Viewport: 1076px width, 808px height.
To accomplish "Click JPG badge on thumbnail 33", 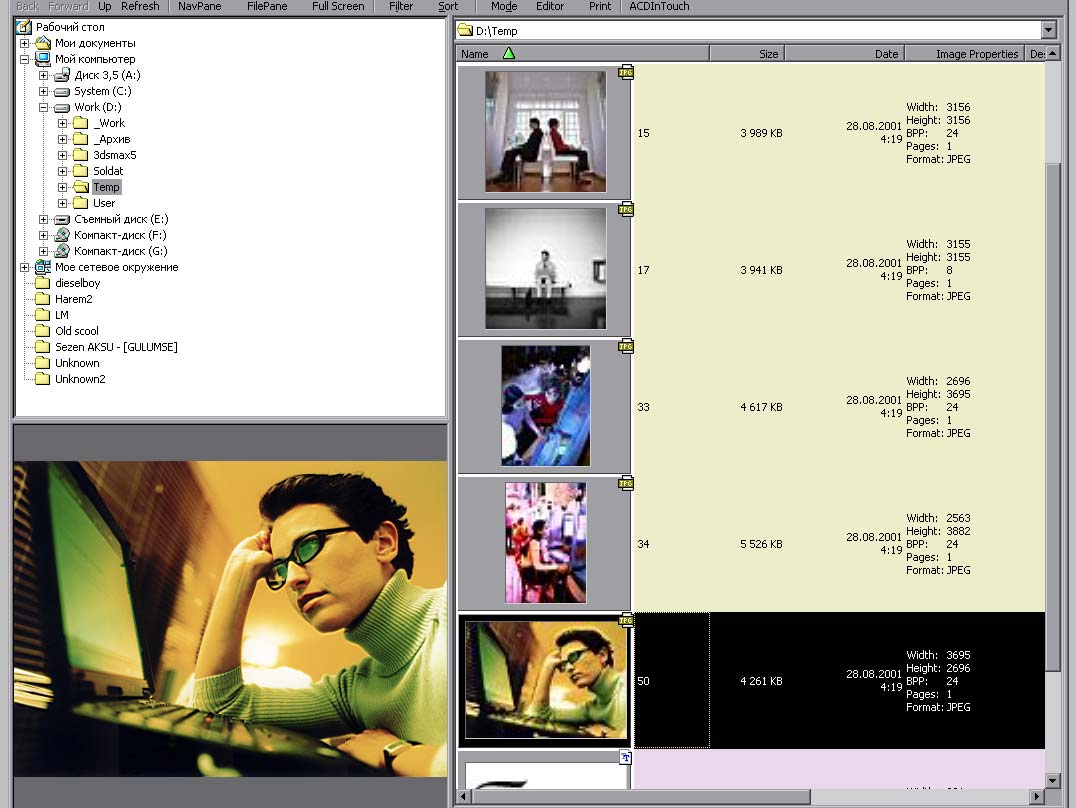I will click(626, 346).
